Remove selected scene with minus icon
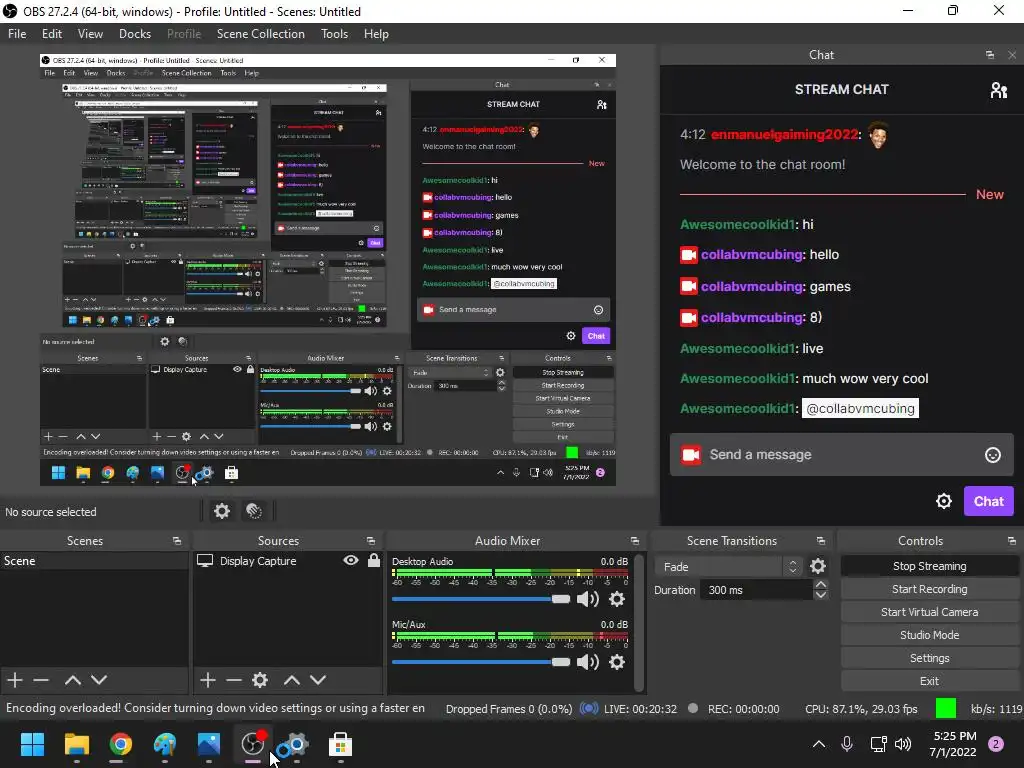Screen dimensions: 1024x768 (x=41, y=680)
